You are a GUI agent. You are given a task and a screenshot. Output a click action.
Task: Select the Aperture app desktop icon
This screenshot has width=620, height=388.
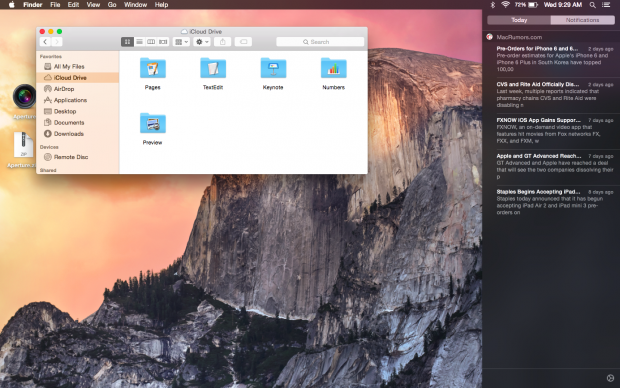pos(25,97)
